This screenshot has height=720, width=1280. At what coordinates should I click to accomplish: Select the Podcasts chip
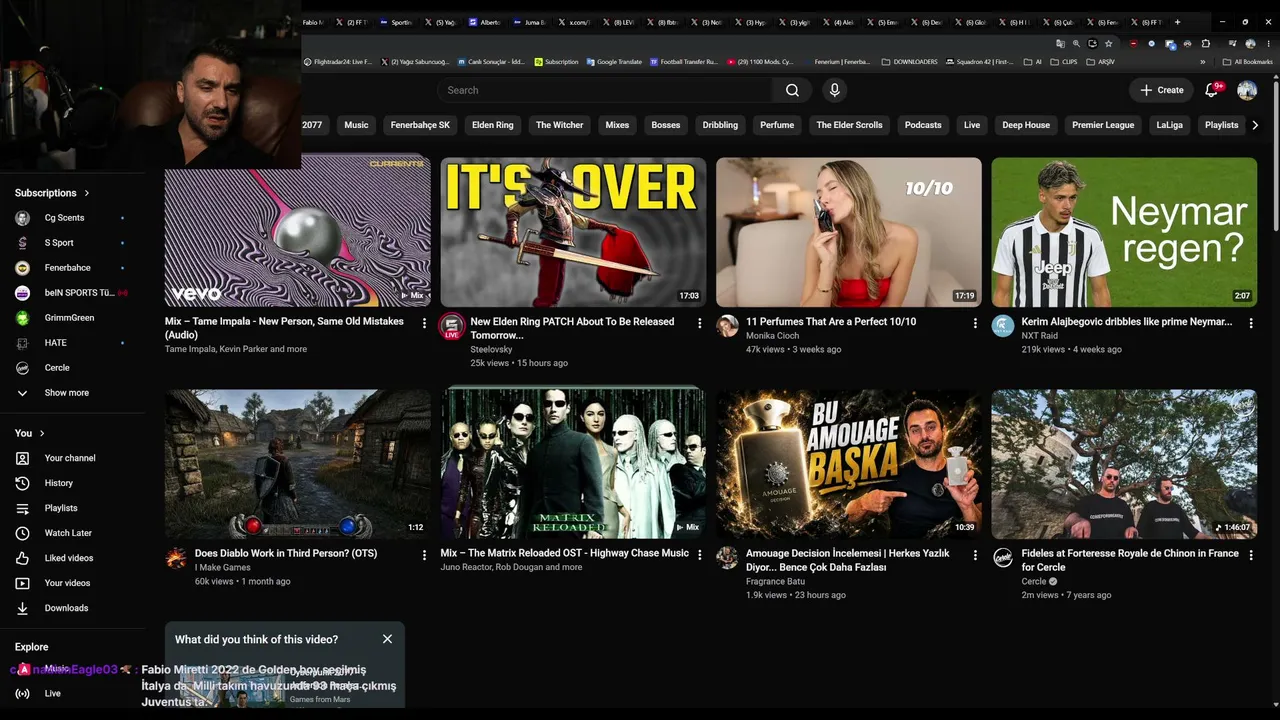point(923,125)
